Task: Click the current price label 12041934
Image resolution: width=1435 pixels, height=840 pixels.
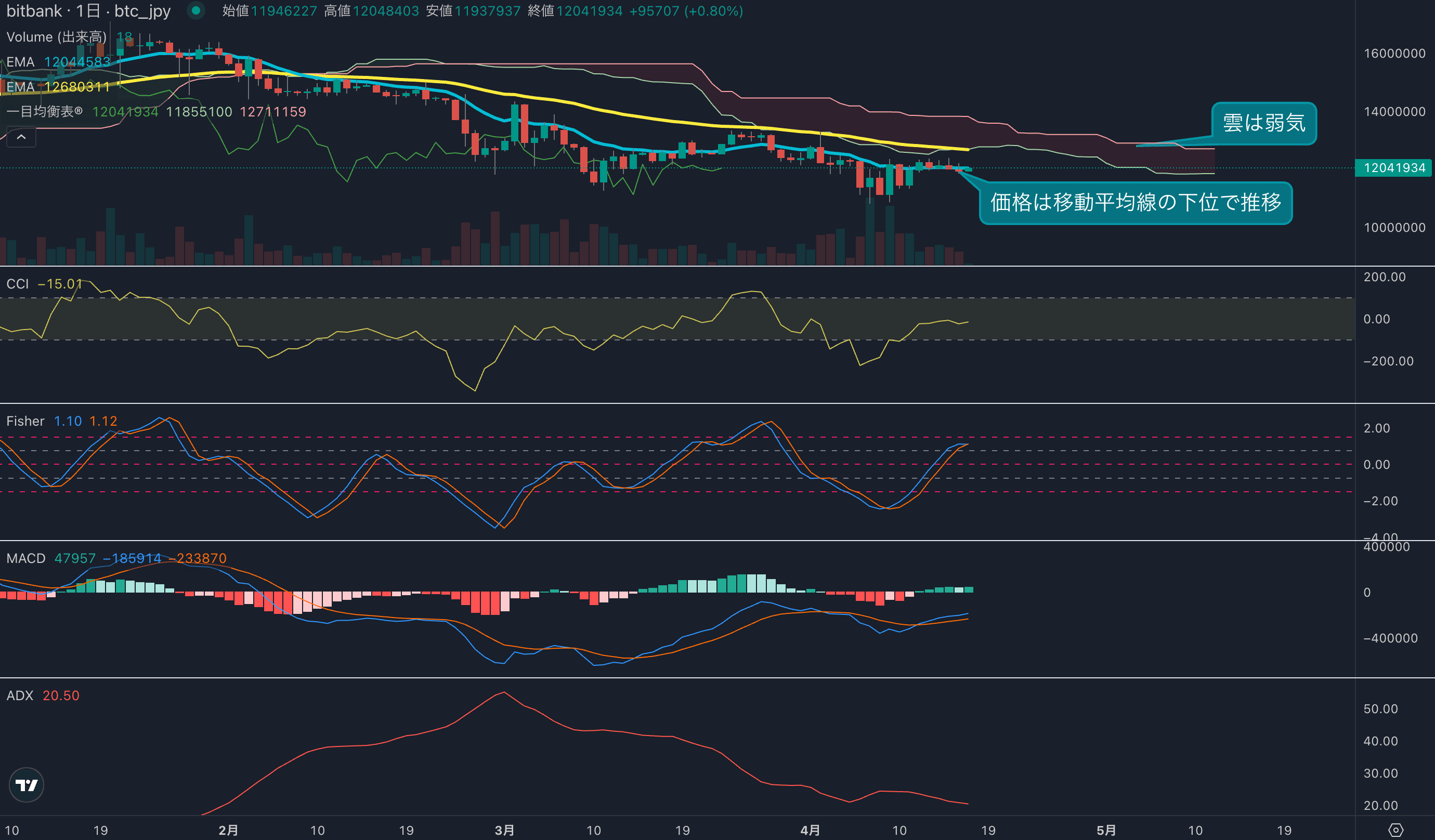Action: [1394, 168]
